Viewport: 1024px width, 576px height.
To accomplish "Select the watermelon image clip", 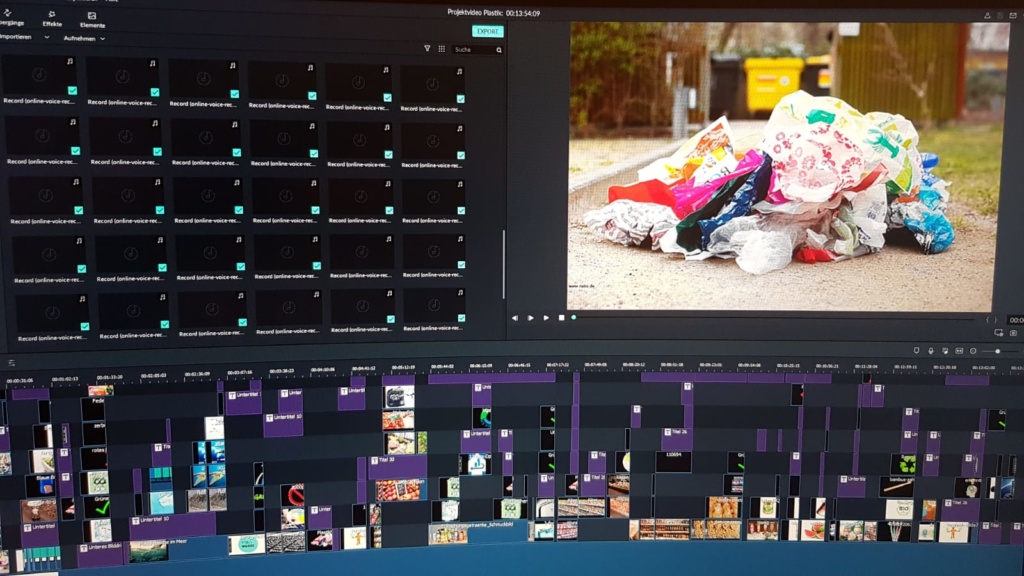I will 812,530.
